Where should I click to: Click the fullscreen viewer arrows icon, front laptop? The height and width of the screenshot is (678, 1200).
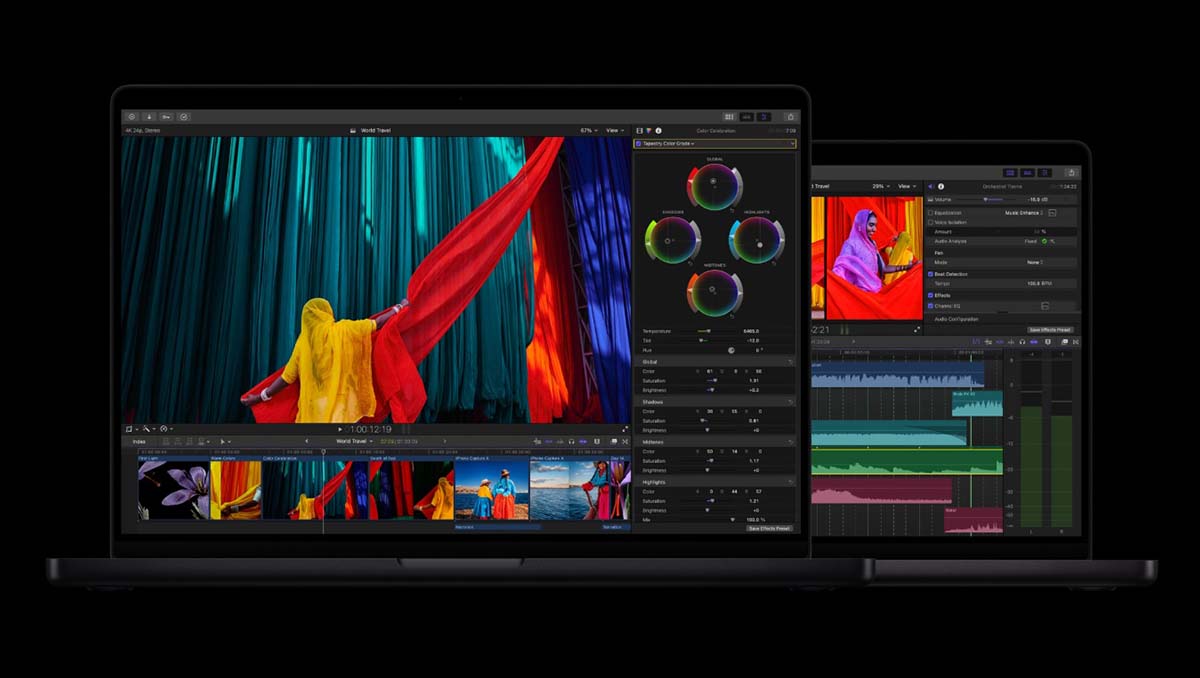625,429
